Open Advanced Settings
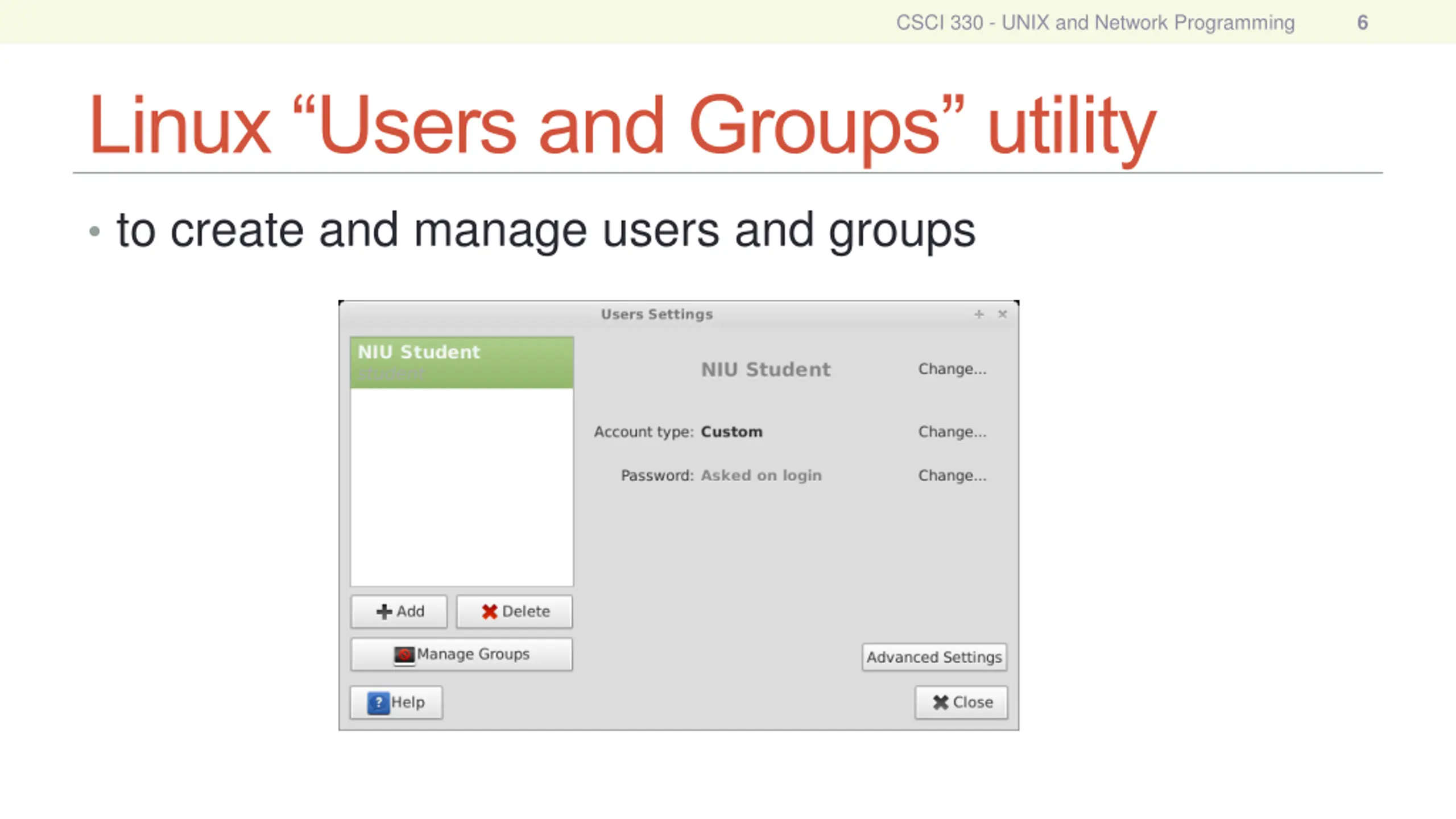 [934, 657]
